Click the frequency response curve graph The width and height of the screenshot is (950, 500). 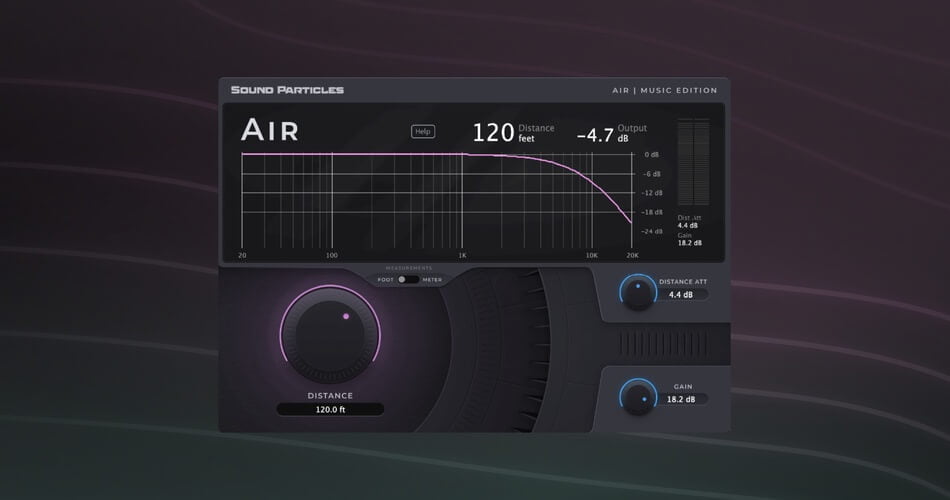click(x=437, y=201)
